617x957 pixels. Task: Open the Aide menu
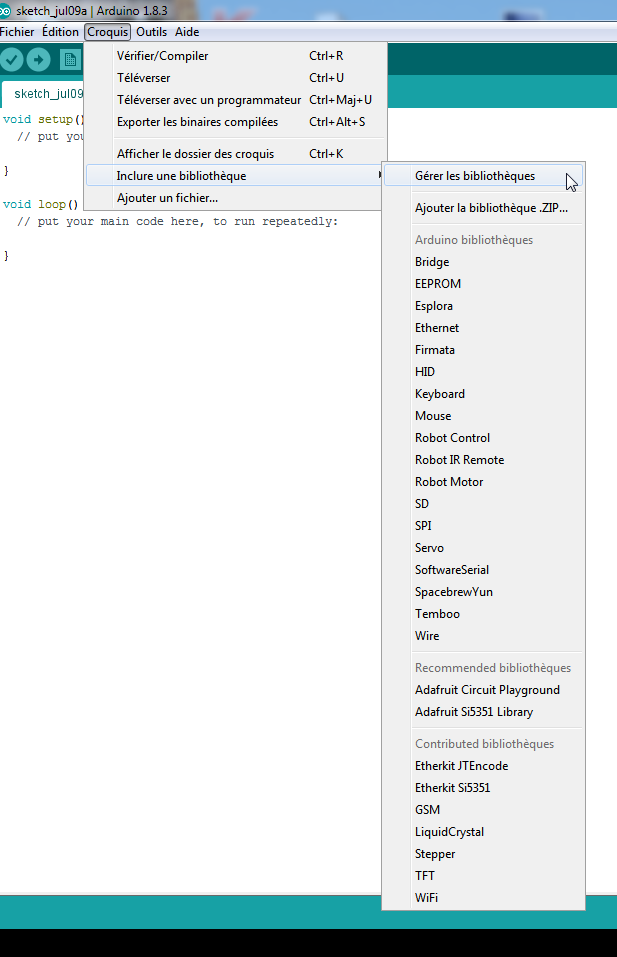click(187, 32)
